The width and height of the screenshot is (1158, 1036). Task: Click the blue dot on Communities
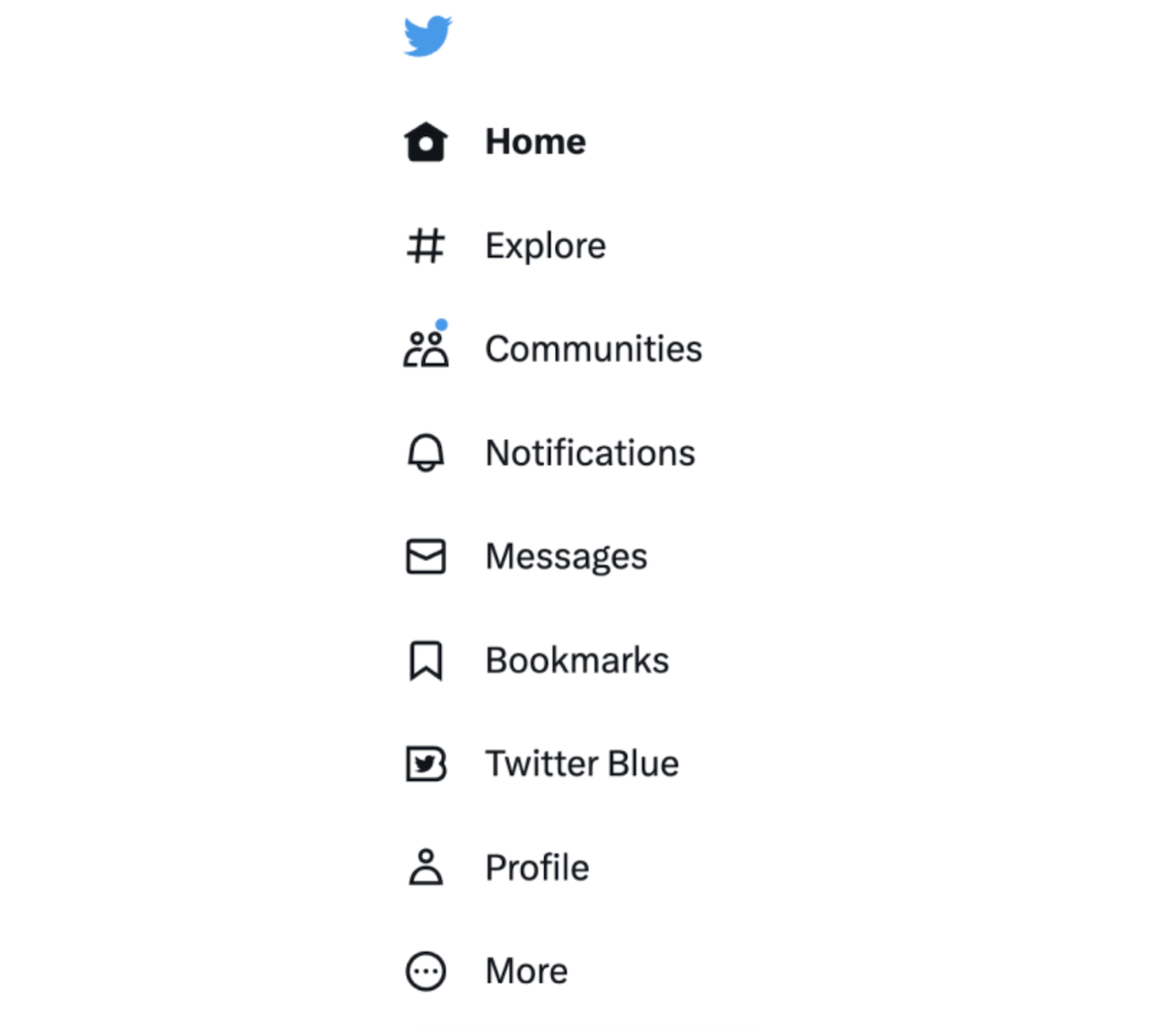[x=442, y=324]
